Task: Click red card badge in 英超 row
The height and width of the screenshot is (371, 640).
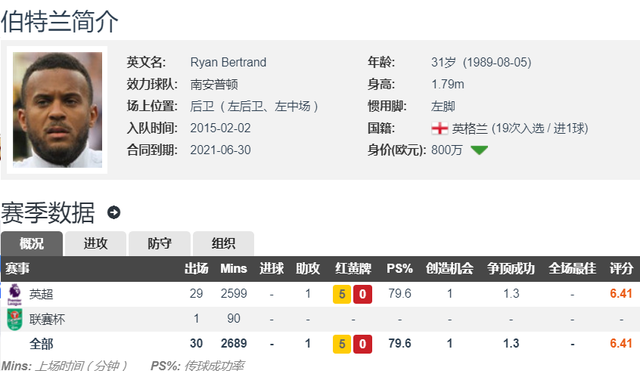Action: coord(362,294)
